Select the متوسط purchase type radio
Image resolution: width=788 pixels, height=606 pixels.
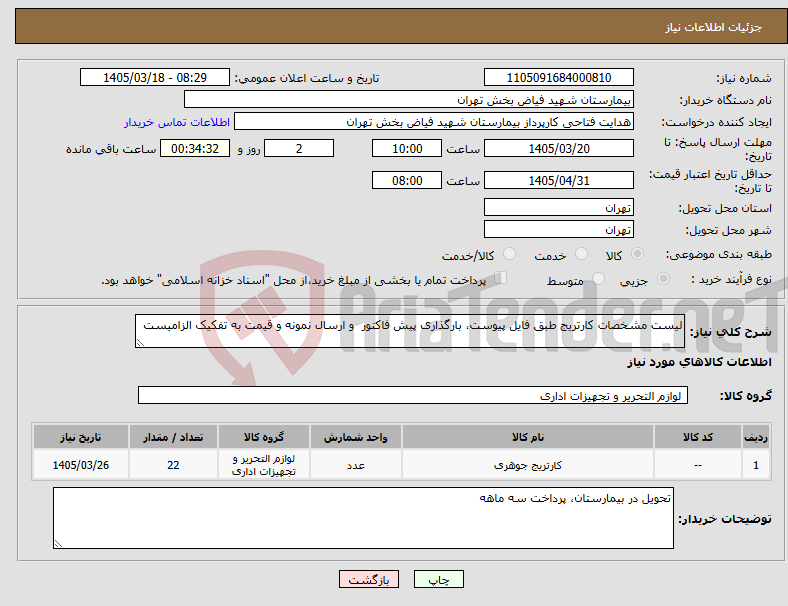click(599, 279)
